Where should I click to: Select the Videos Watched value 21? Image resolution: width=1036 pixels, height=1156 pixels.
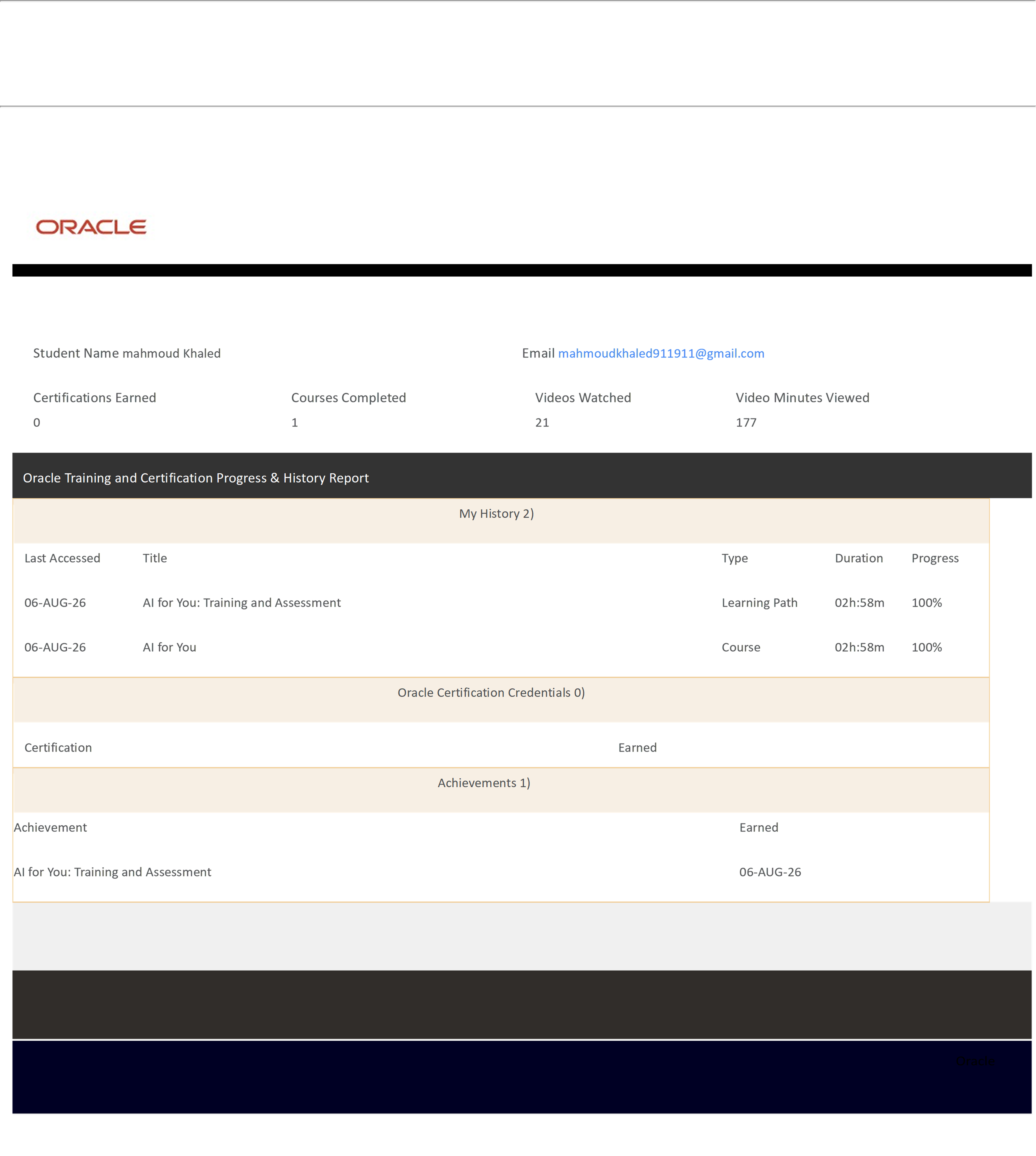pyautogui.click(x=542, y=423)
